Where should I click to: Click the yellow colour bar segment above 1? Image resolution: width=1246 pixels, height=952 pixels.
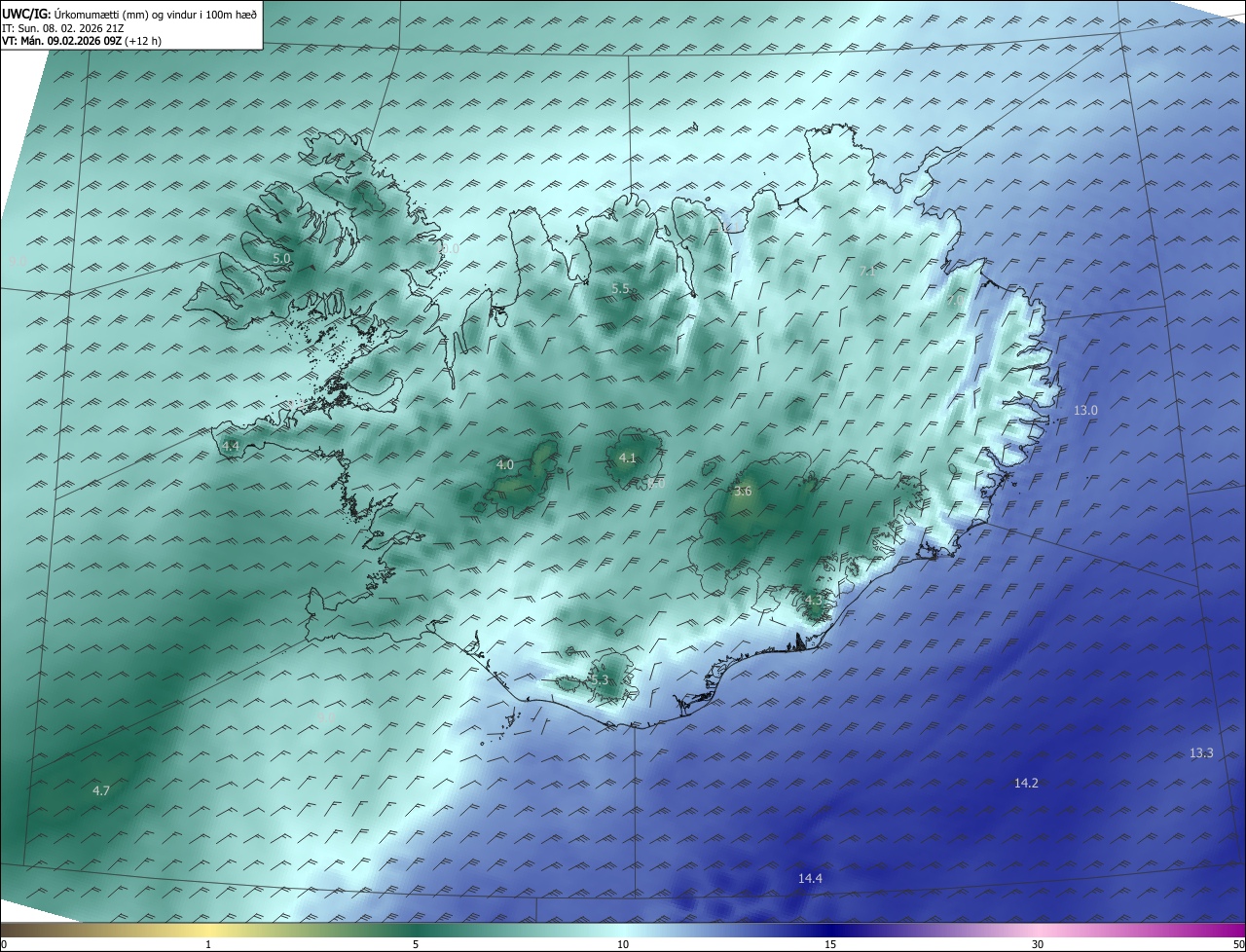pyautogui.click(x=208, y=930)
